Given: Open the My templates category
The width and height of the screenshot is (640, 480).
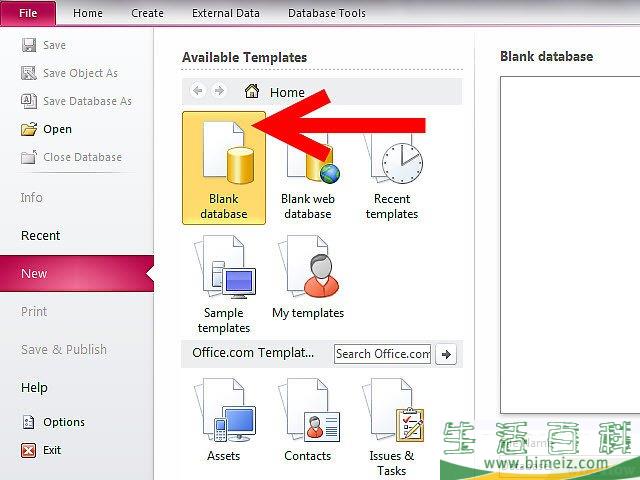Looking at the screenshot, I should (x=308, y=278).
